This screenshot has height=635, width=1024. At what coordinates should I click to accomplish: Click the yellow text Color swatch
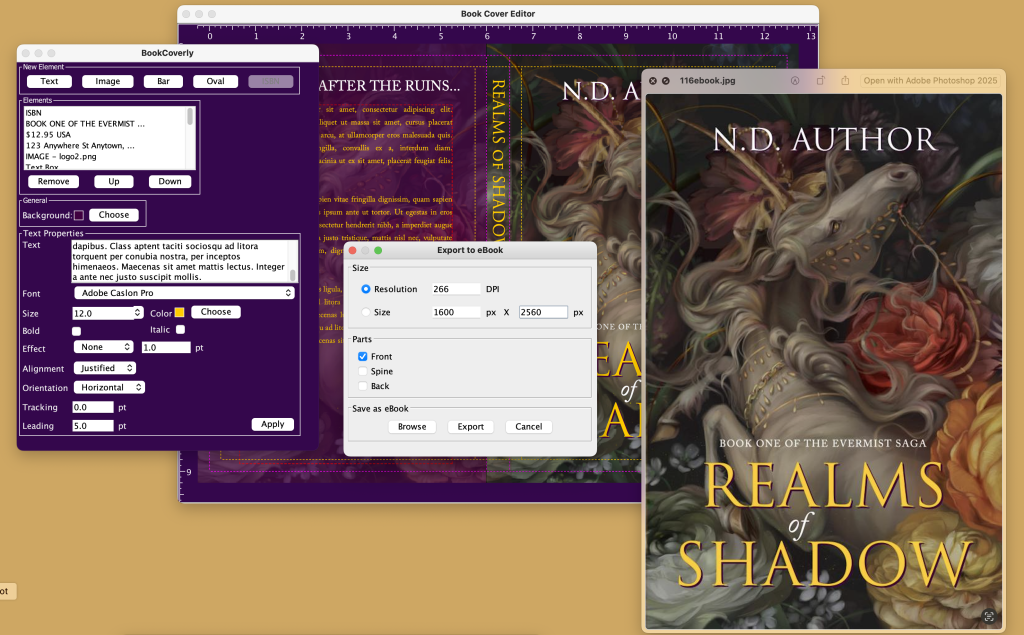pyautogui.click(x=180, y=312)
